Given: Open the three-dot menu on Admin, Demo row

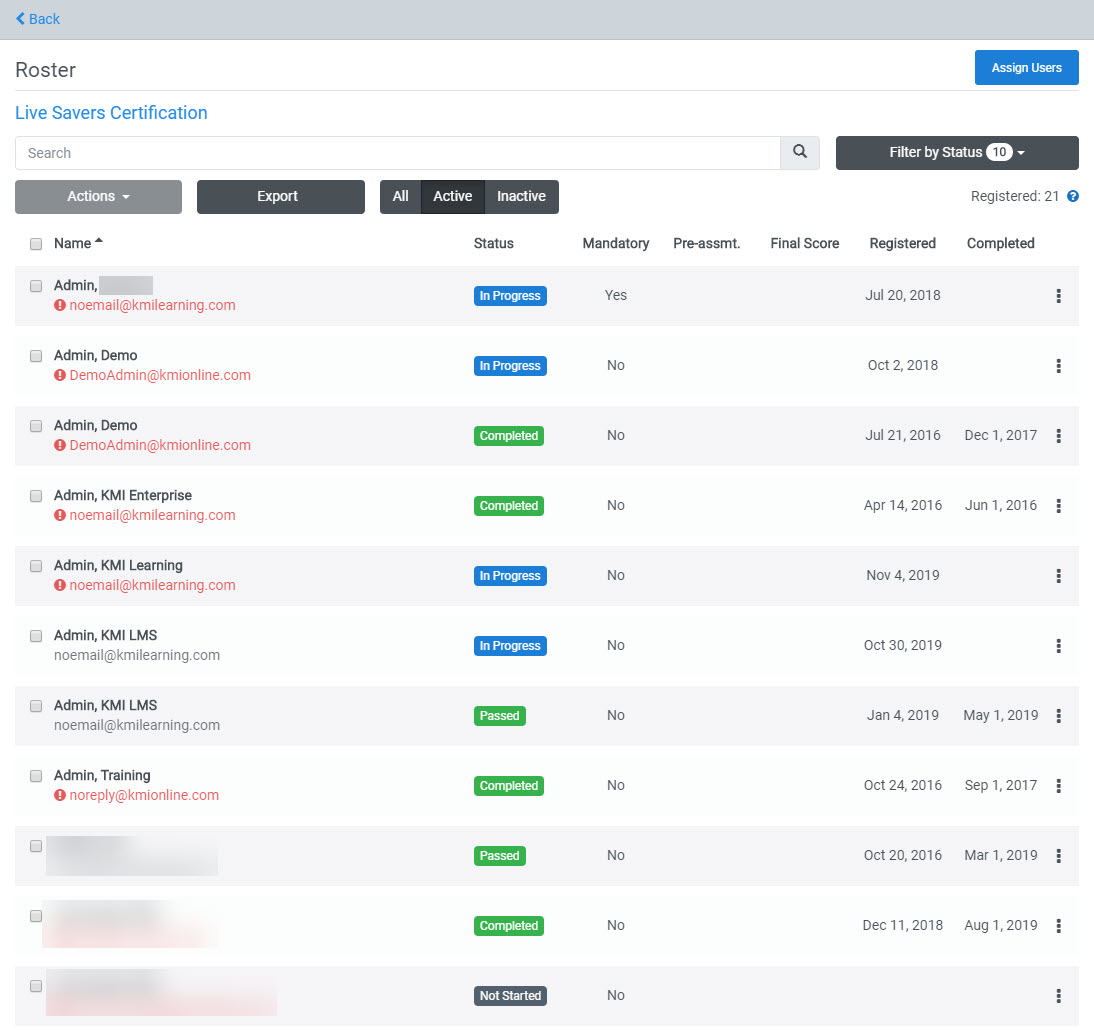Looking at the screenshot, I should pyautogui.click(x=1058, y=366).
